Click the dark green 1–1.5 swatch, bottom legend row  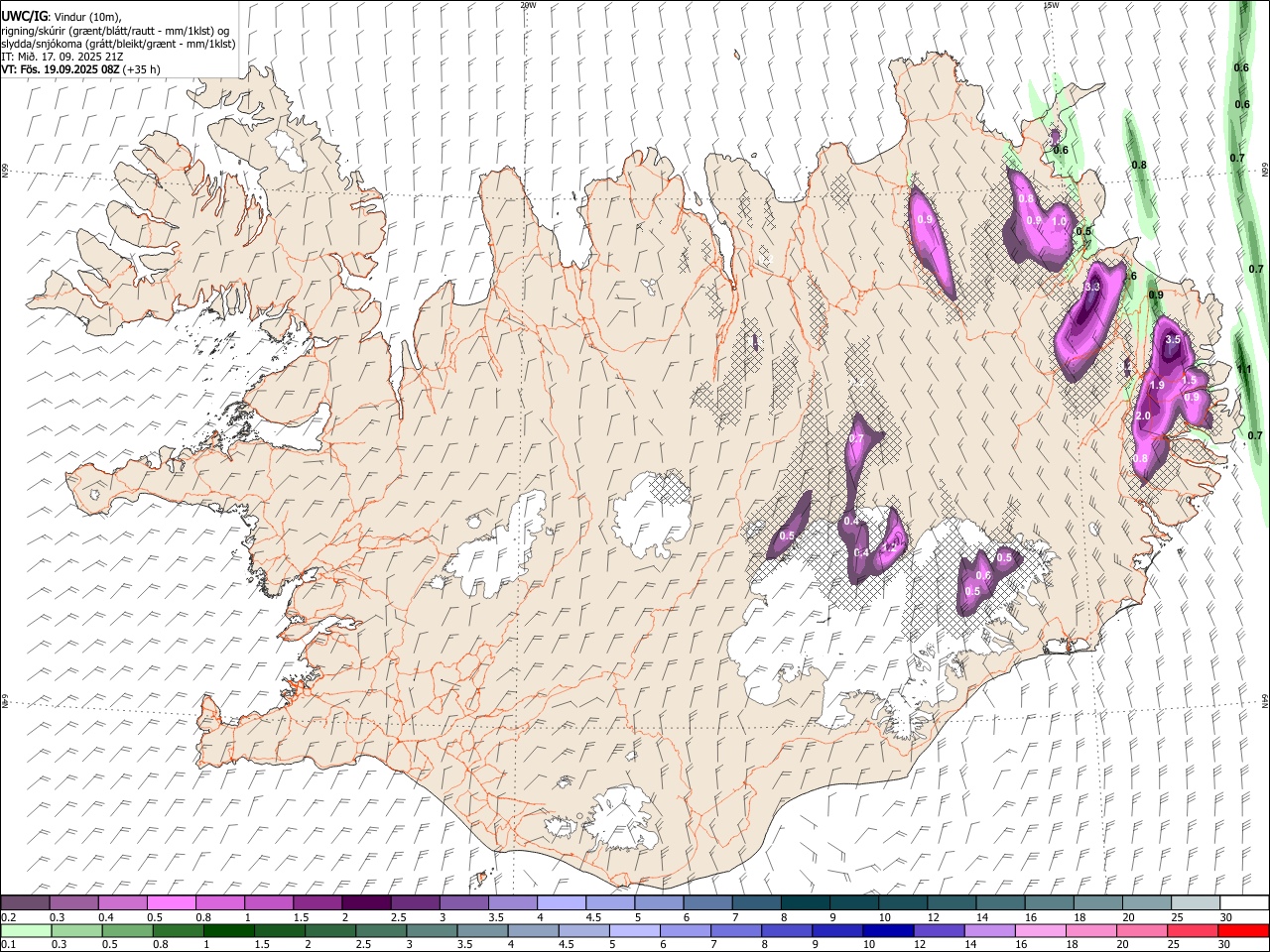pyautogui.click(x=230, y=930)
